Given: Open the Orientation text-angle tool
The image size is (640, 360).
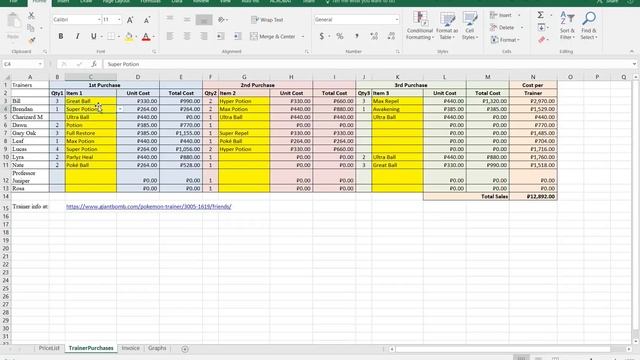Looking at the screenshot, I should [x=221, y=19].
